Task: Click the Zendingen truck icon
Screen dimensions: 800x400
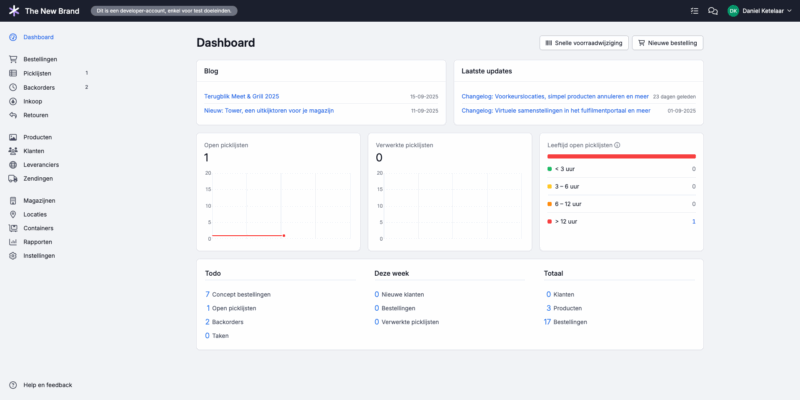Action: 13,178
